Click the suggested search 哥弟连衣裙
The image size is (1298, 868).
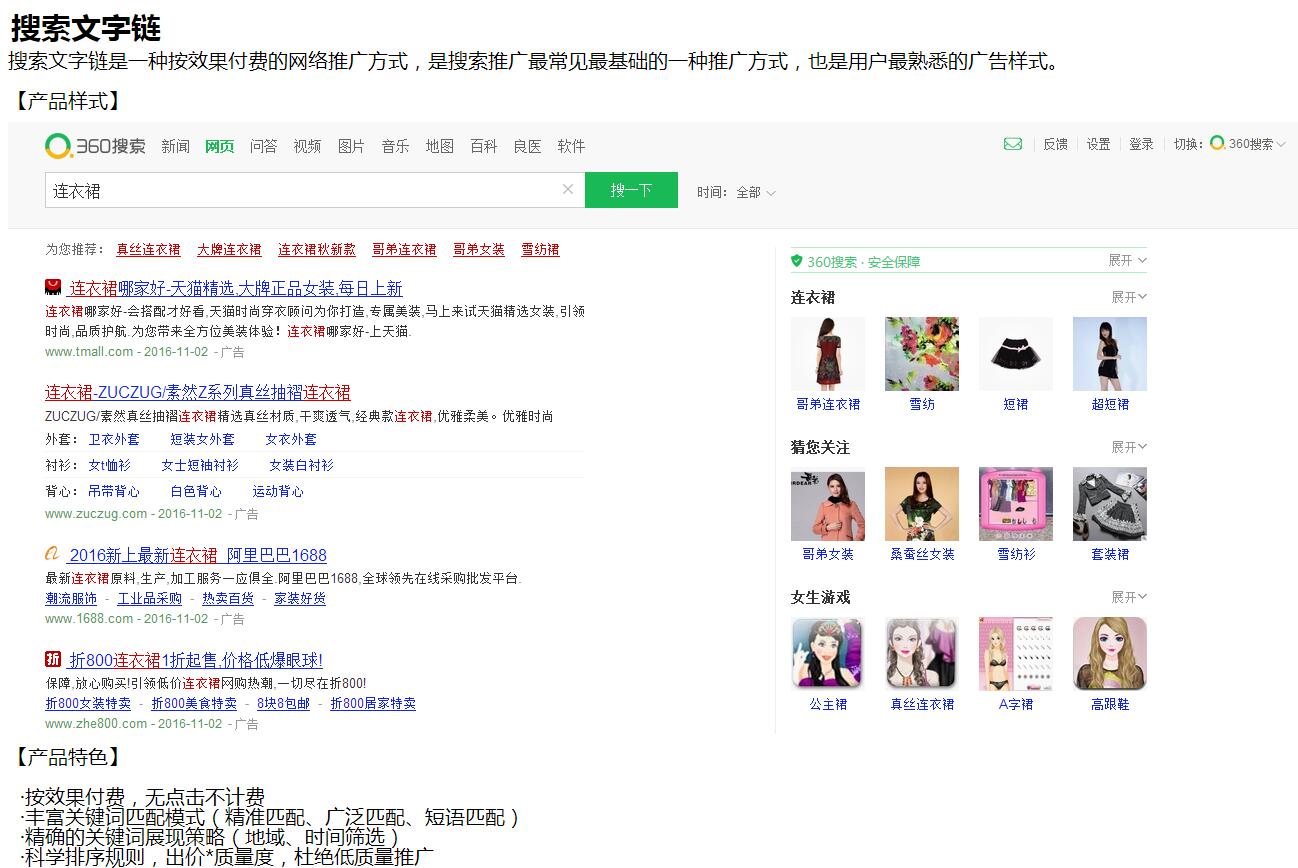(x=404, y=249)
